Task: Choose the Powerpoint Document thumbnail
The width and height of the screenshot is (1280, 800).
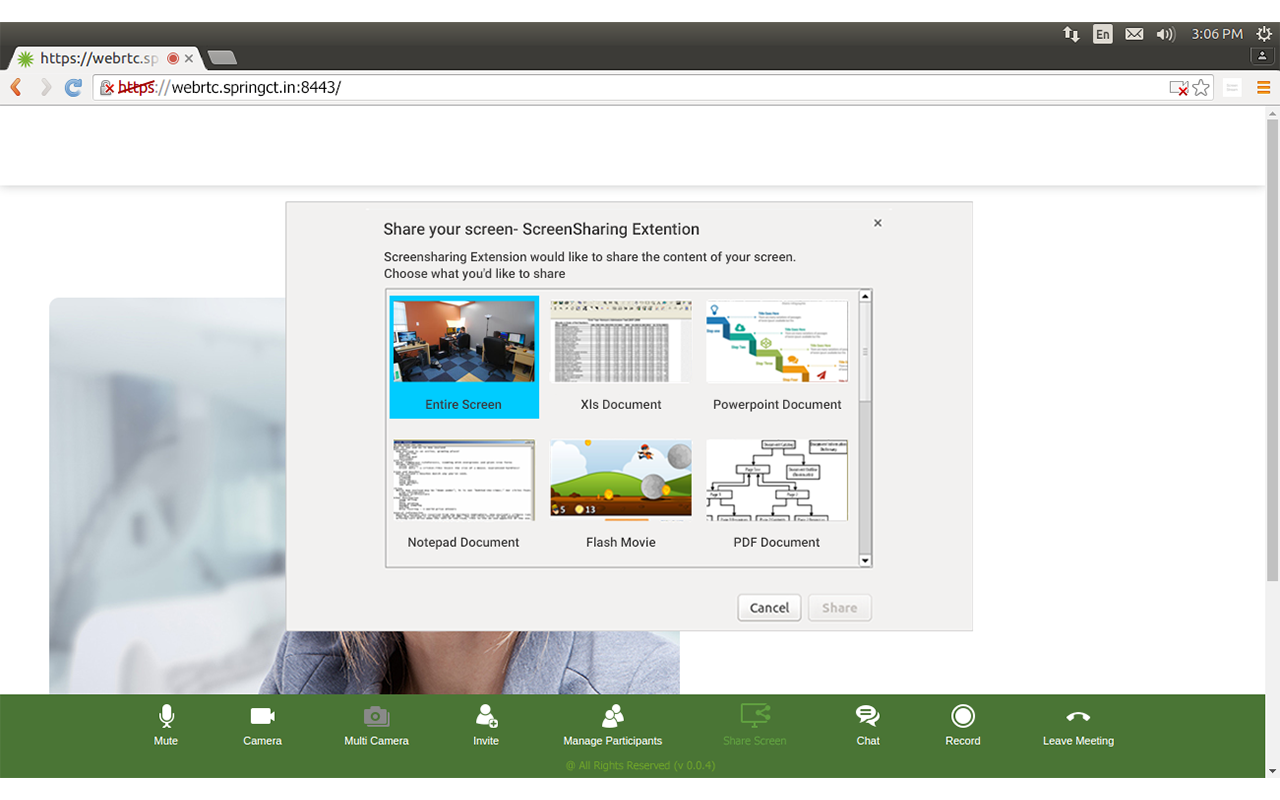Action: (777, 357)
